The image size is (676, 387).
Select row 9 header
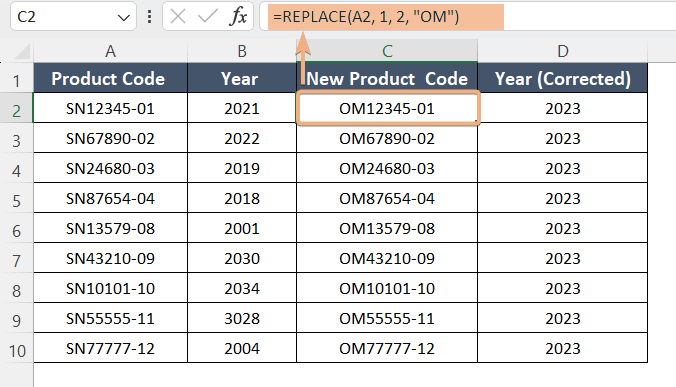point(16,318)
